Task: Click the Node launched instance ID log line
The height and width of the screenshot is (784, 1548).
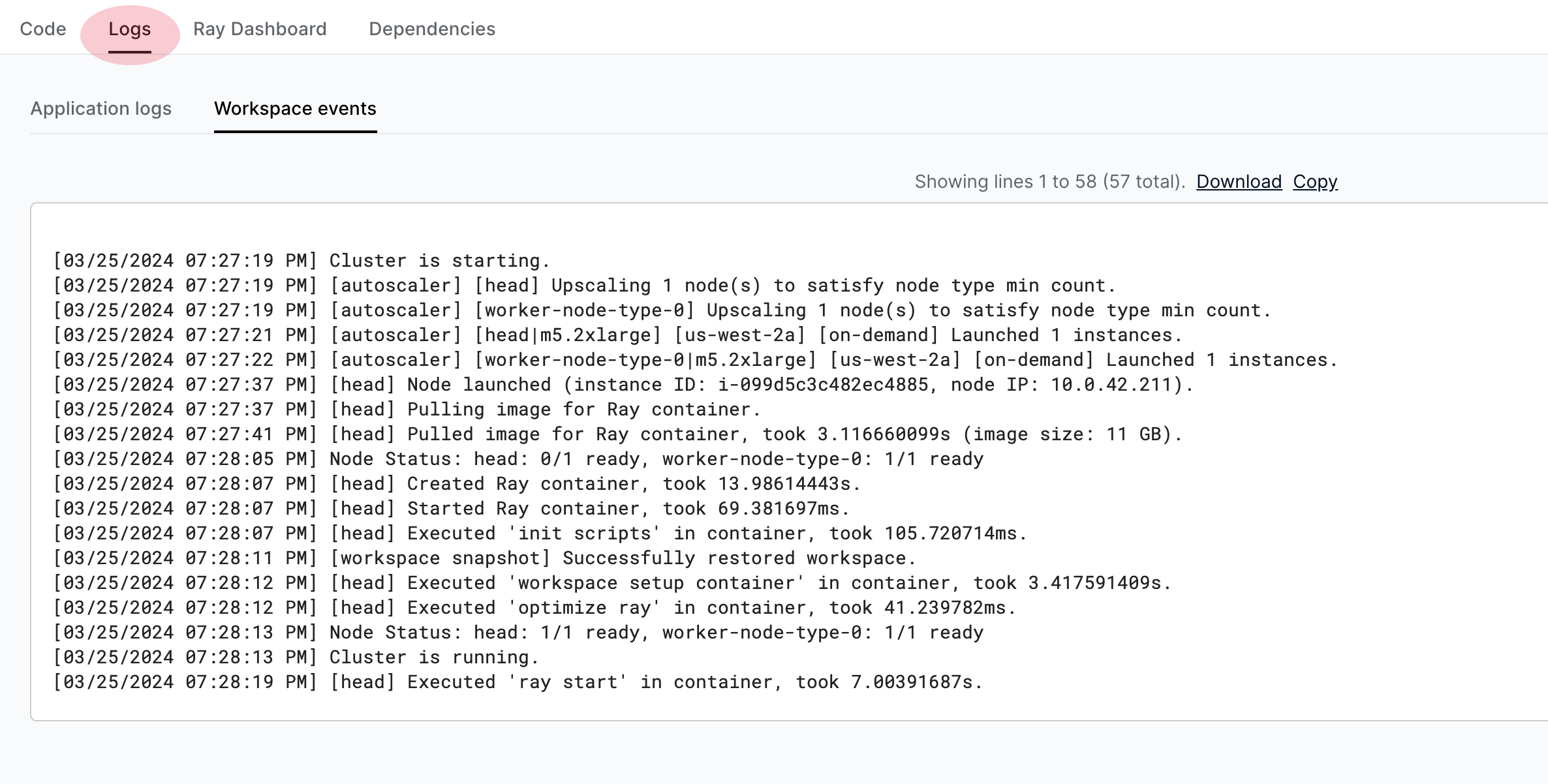Action: pyautogui.click(x=623, y=385)
